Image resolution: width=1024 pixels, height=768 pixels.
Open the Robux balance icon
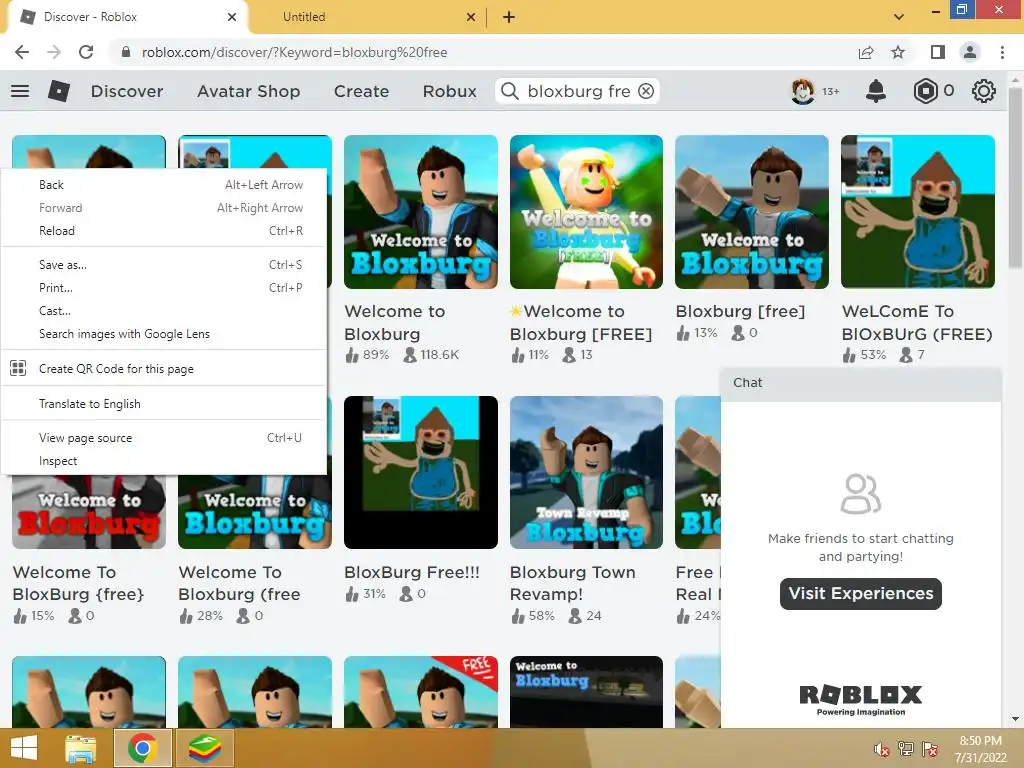[925, 91]
